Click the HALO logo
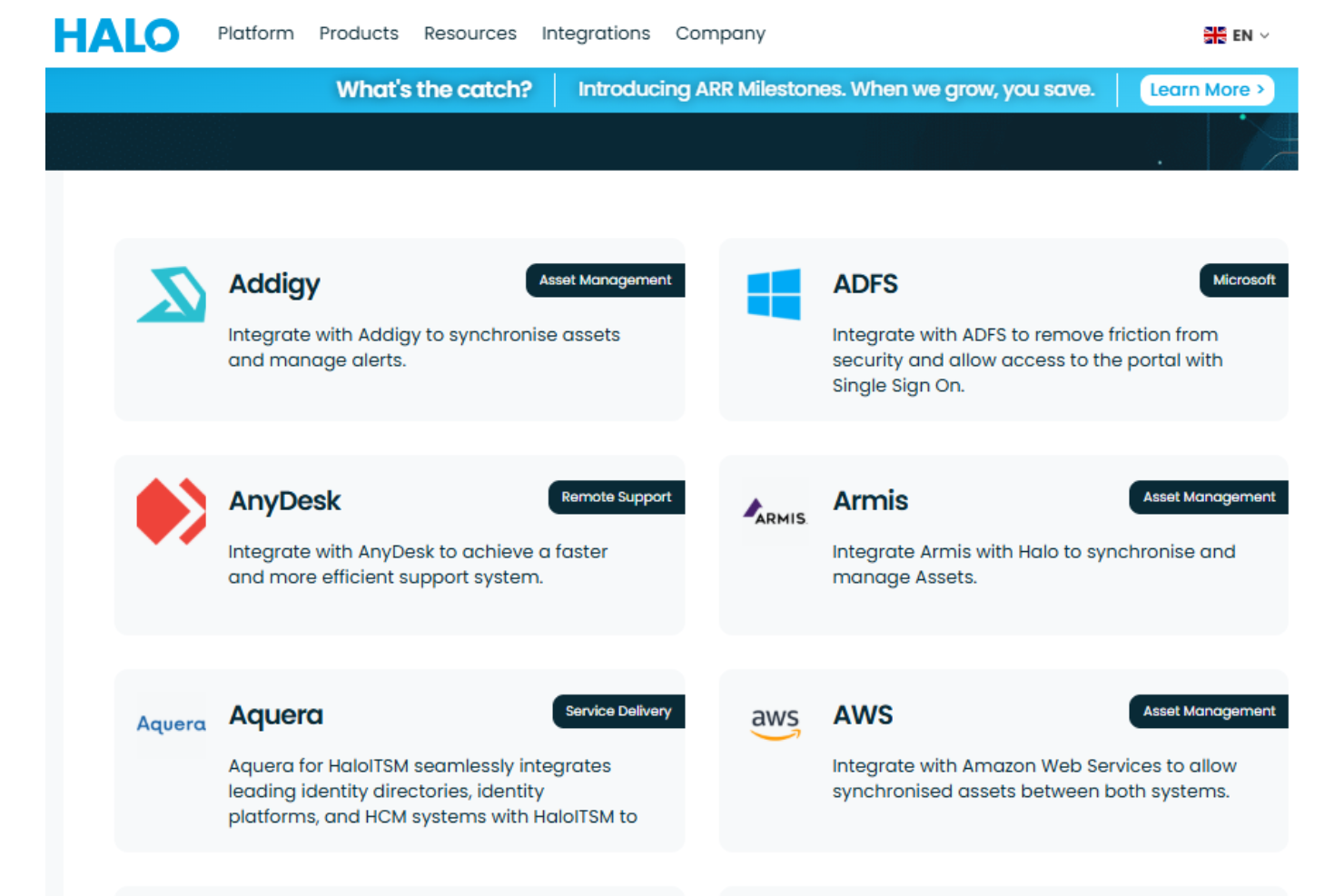The height and width of the screenshot is (896, 1344). (116, 35)
